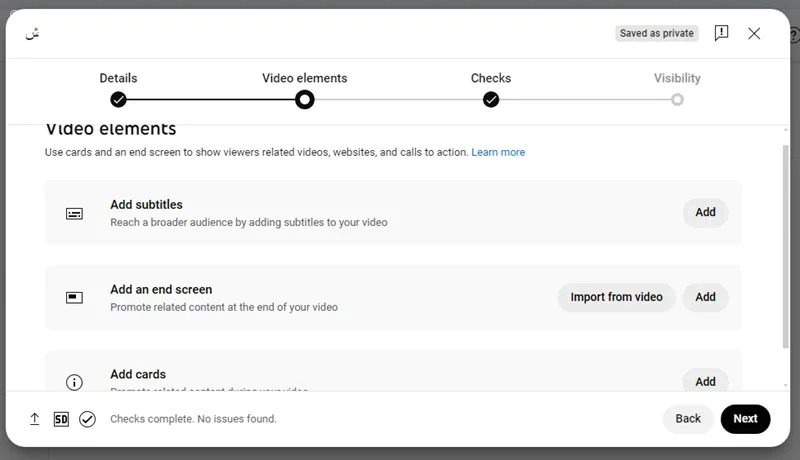This screenshot has height=460, width=800.
Task: Click the dialog's vertical scrollbar
Action: (786, 247)
